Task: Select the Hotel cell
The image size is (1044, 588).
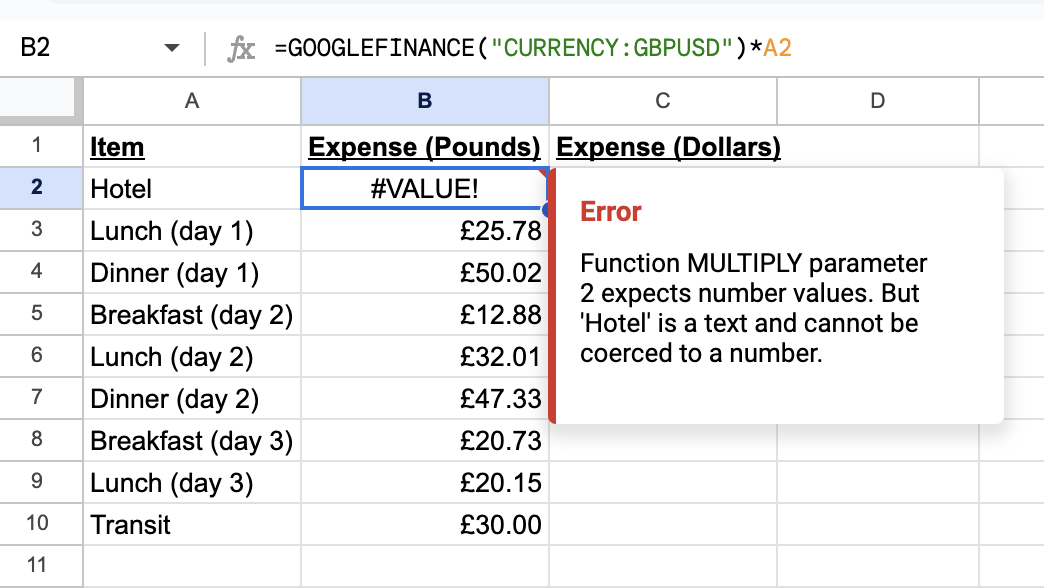Action: pos(191,188)
